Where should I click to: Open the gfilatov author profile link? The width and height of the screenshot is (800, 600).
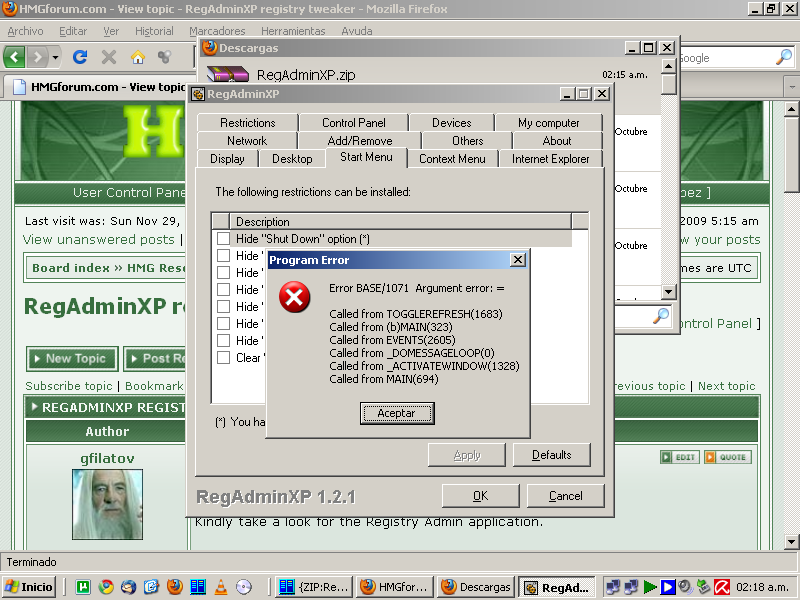[x=108, y=458]
